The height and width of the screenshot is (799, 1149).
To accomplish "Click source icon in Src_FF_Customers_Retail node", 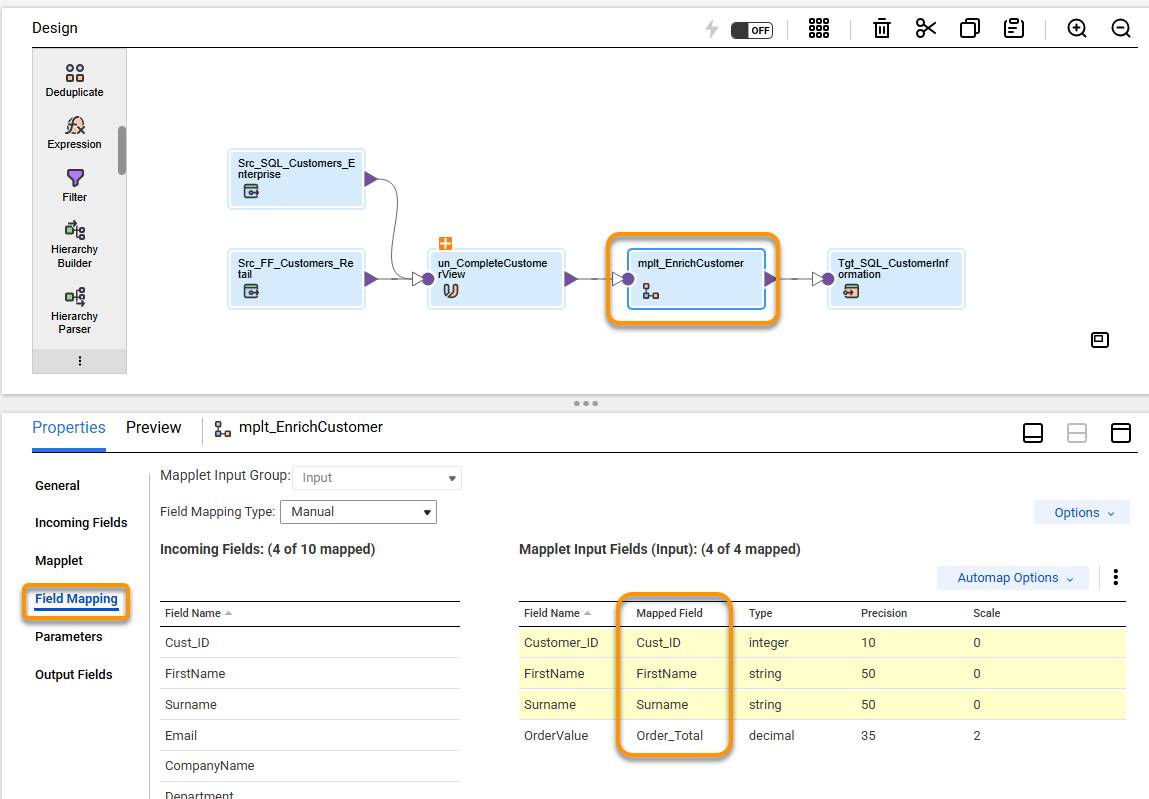I will pyautogui.click(x=251, y=292).
